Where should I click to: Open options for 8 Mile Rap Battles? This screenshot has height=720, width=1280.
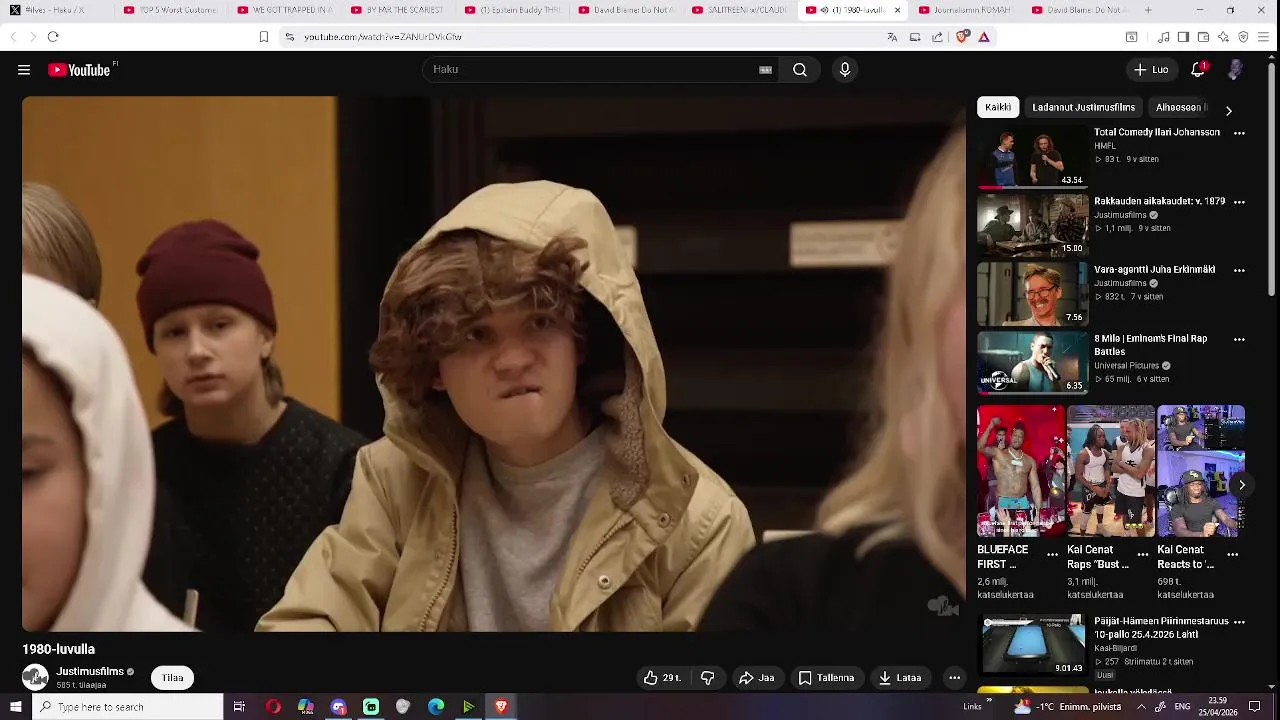(1239, 340)
